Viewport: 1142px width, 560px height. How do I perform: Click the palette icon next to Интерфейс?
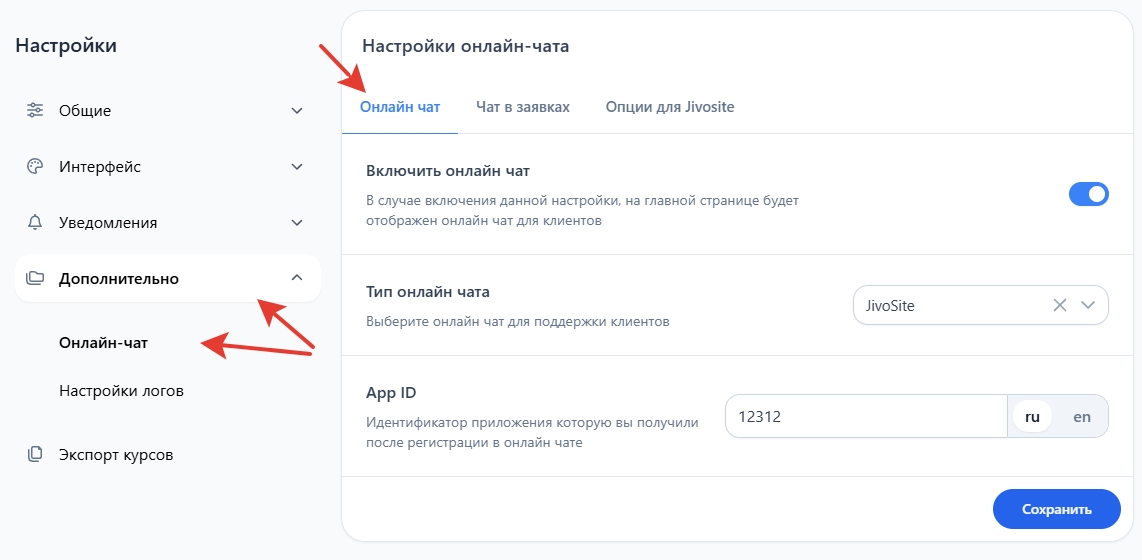[35, 166]
